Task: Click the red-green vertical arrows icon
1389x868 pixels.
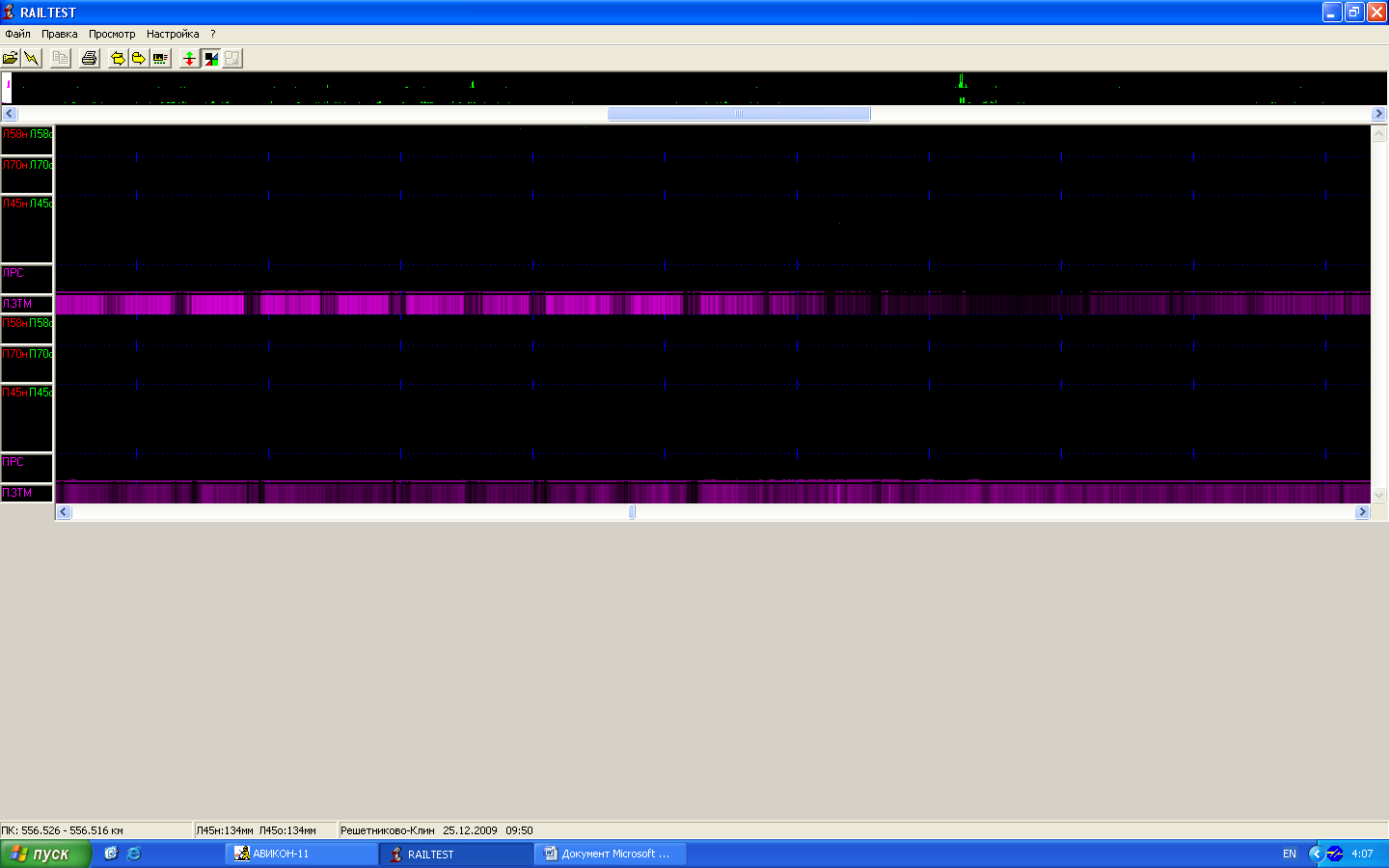Action: pyautogui.click(x=189, y=59)
